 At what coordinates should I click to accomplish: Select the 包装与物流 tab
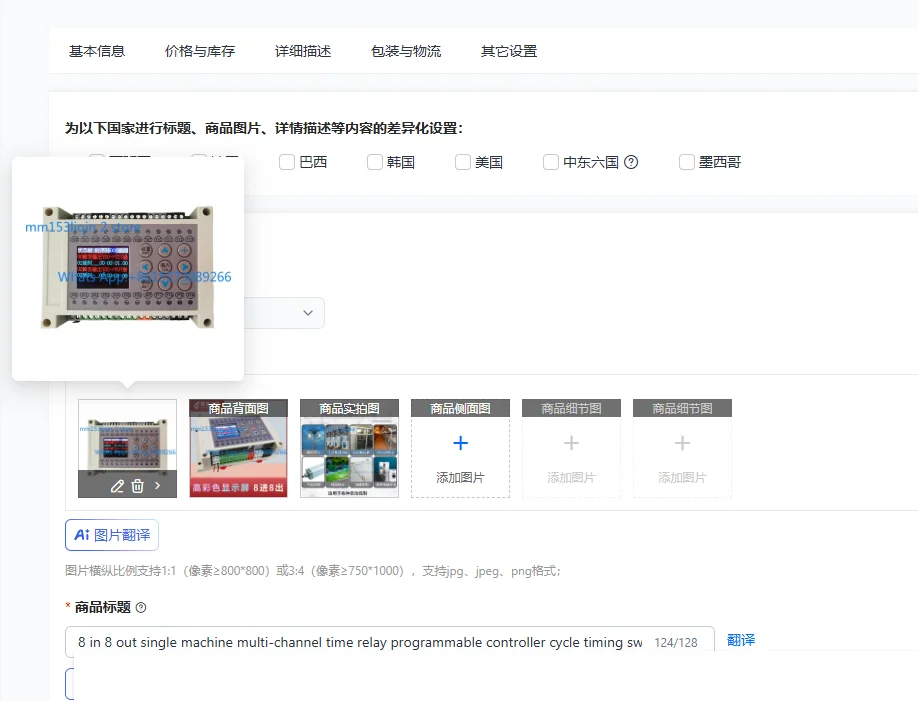(x=406, y=52)
